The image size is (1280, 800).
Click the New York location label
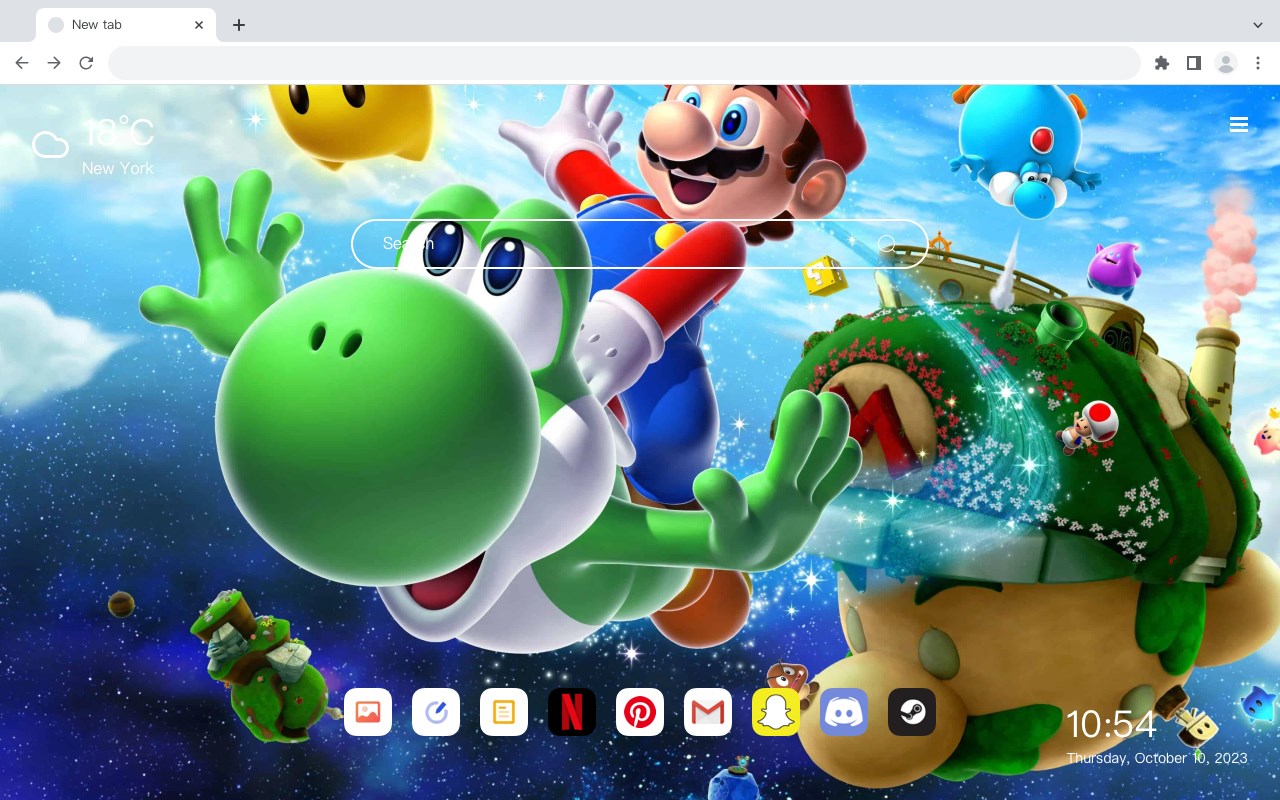(118, 168)
